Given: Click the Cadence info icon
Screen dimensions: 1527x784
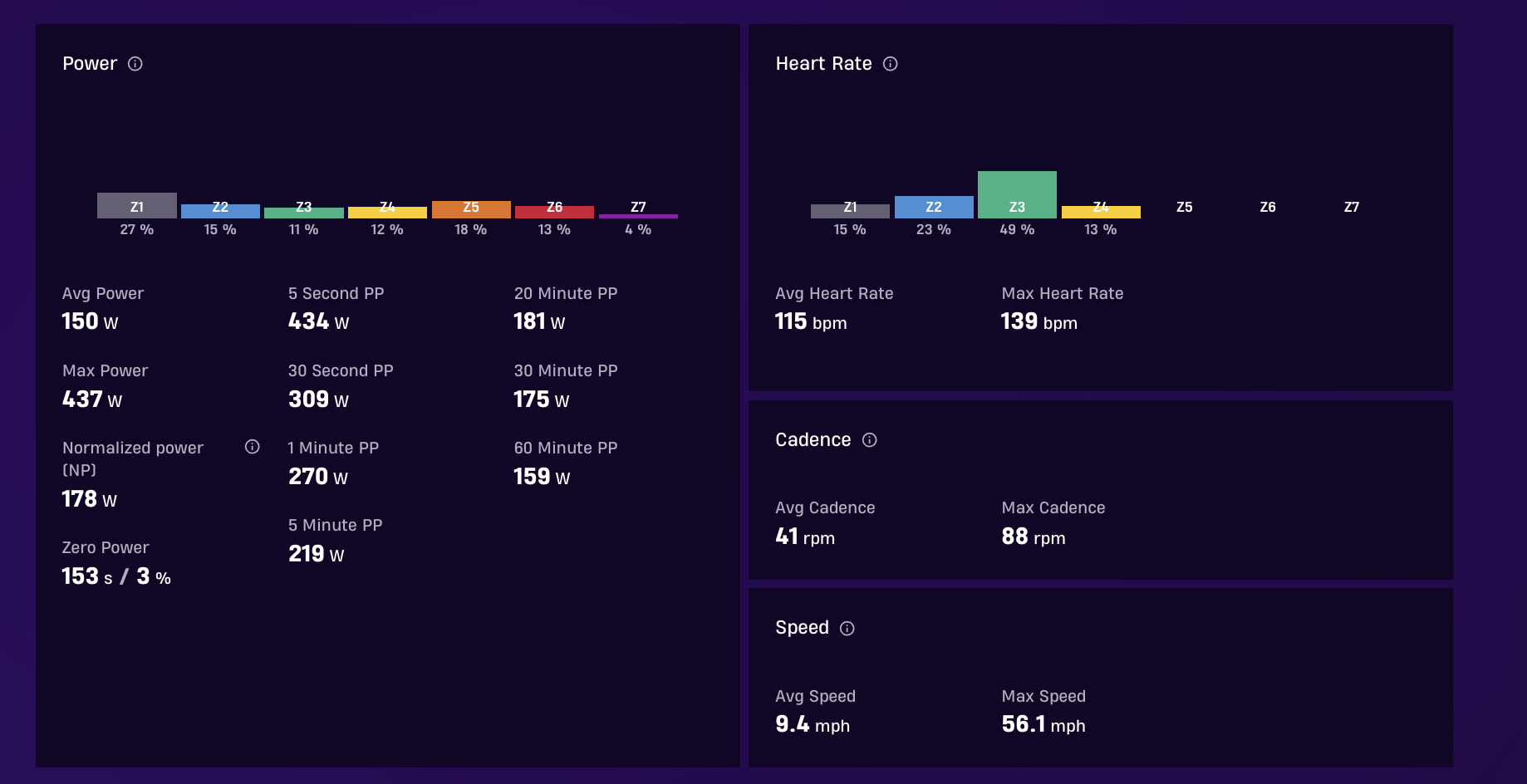Looking at the screenshot, I should 869,440.
